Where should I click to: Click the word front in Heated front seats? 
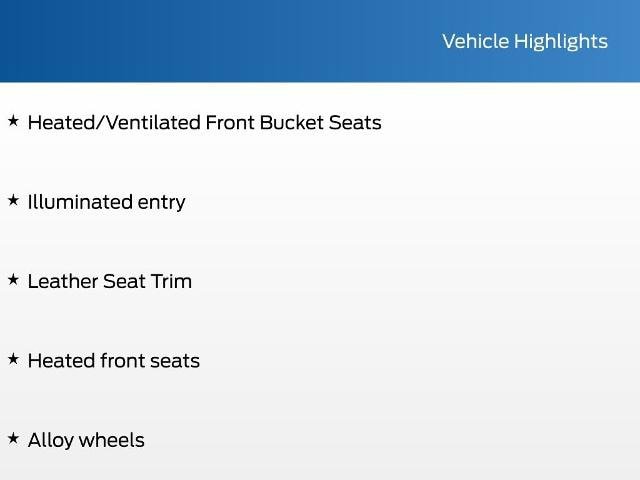(x=122, y=361)
